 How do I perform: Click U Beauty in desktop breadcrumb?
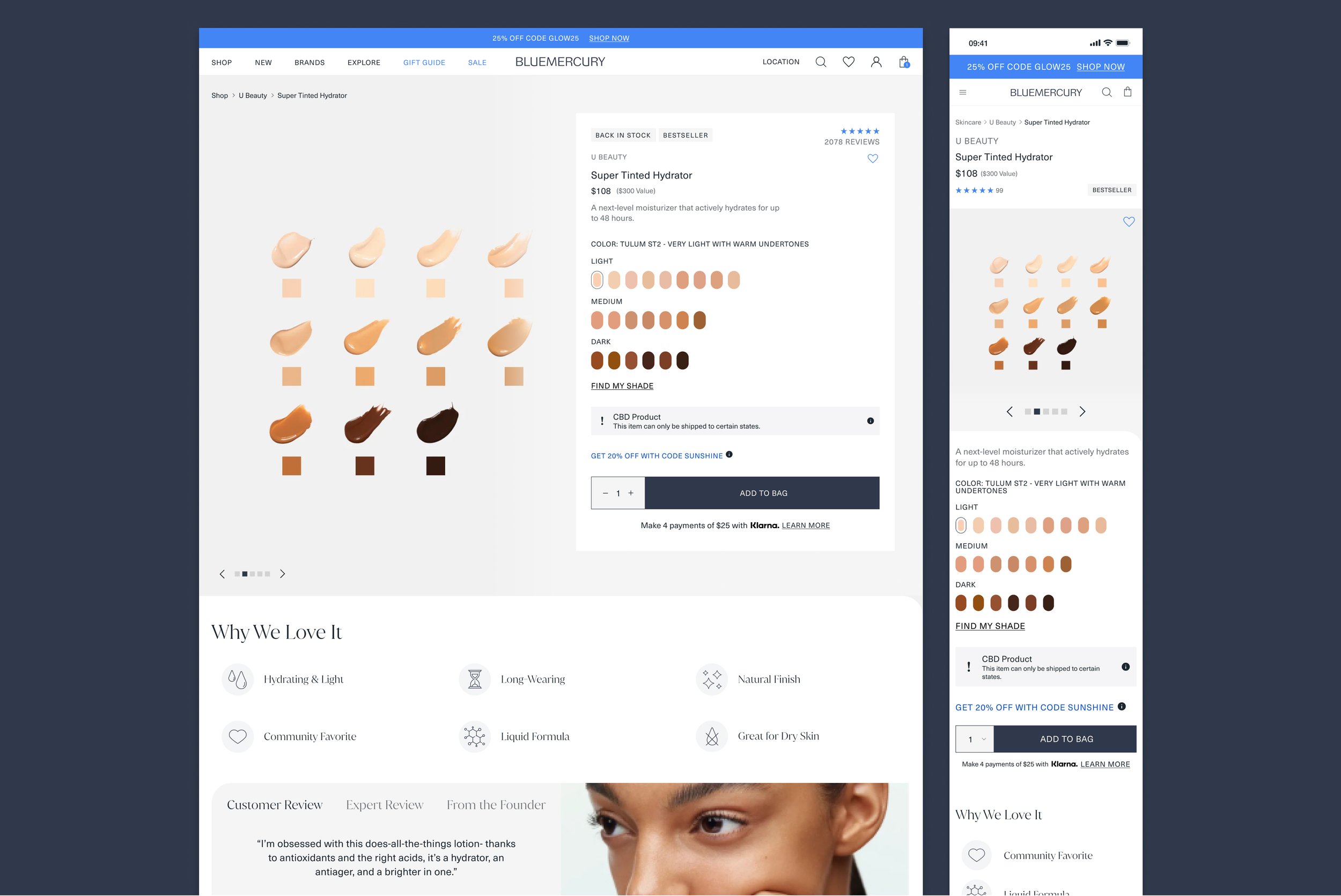click(x=253, y=95)
